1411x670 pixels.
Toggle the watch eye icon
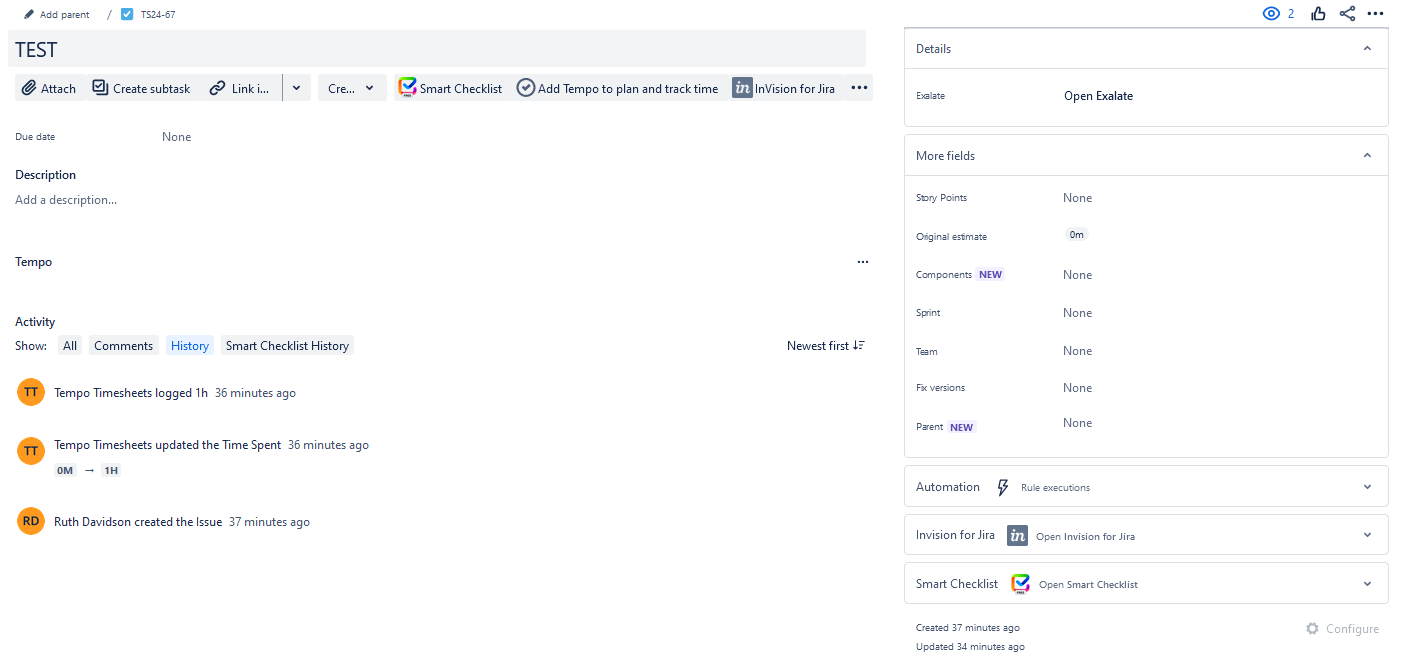tap(1272, 14)
